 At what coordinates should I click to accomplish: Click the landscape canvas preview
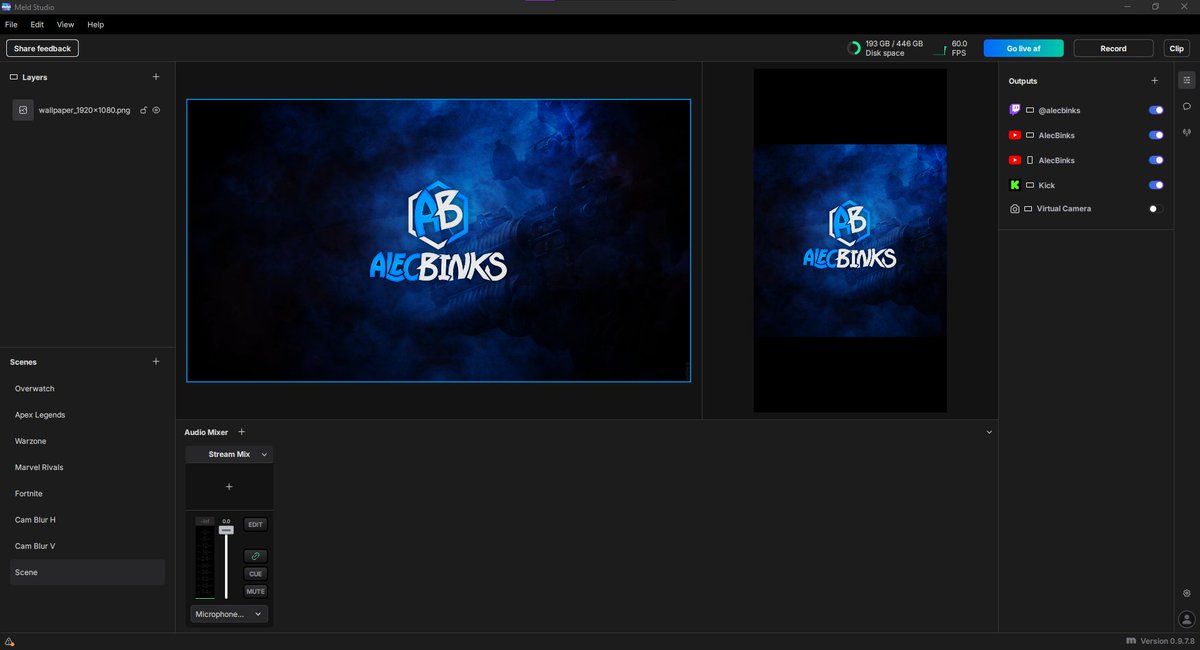[438, 240]
